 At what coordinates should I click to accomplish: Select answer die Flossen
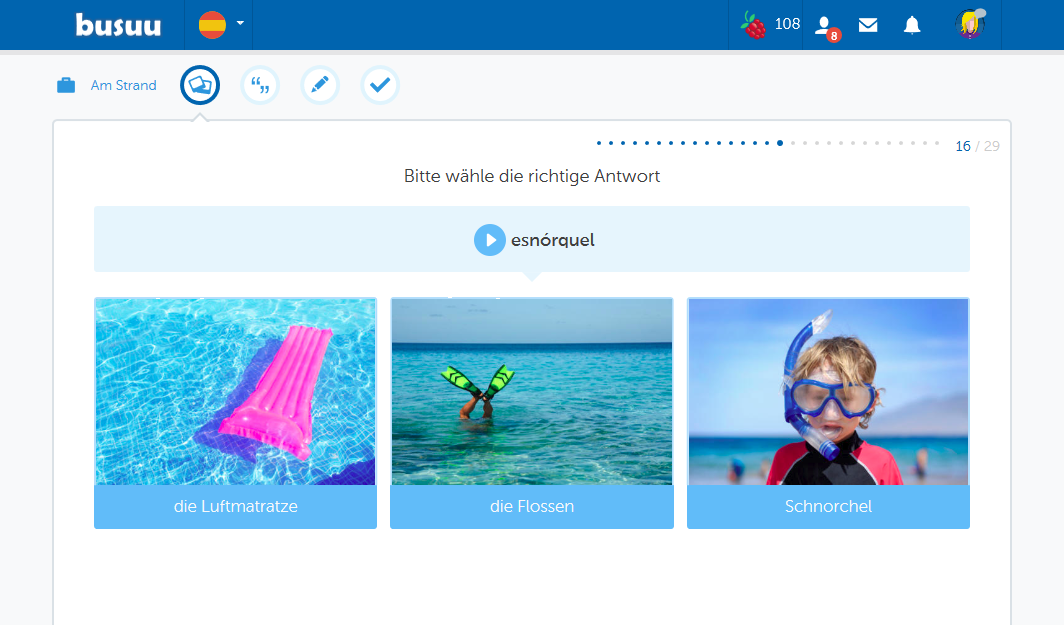(x=532, y=506)
